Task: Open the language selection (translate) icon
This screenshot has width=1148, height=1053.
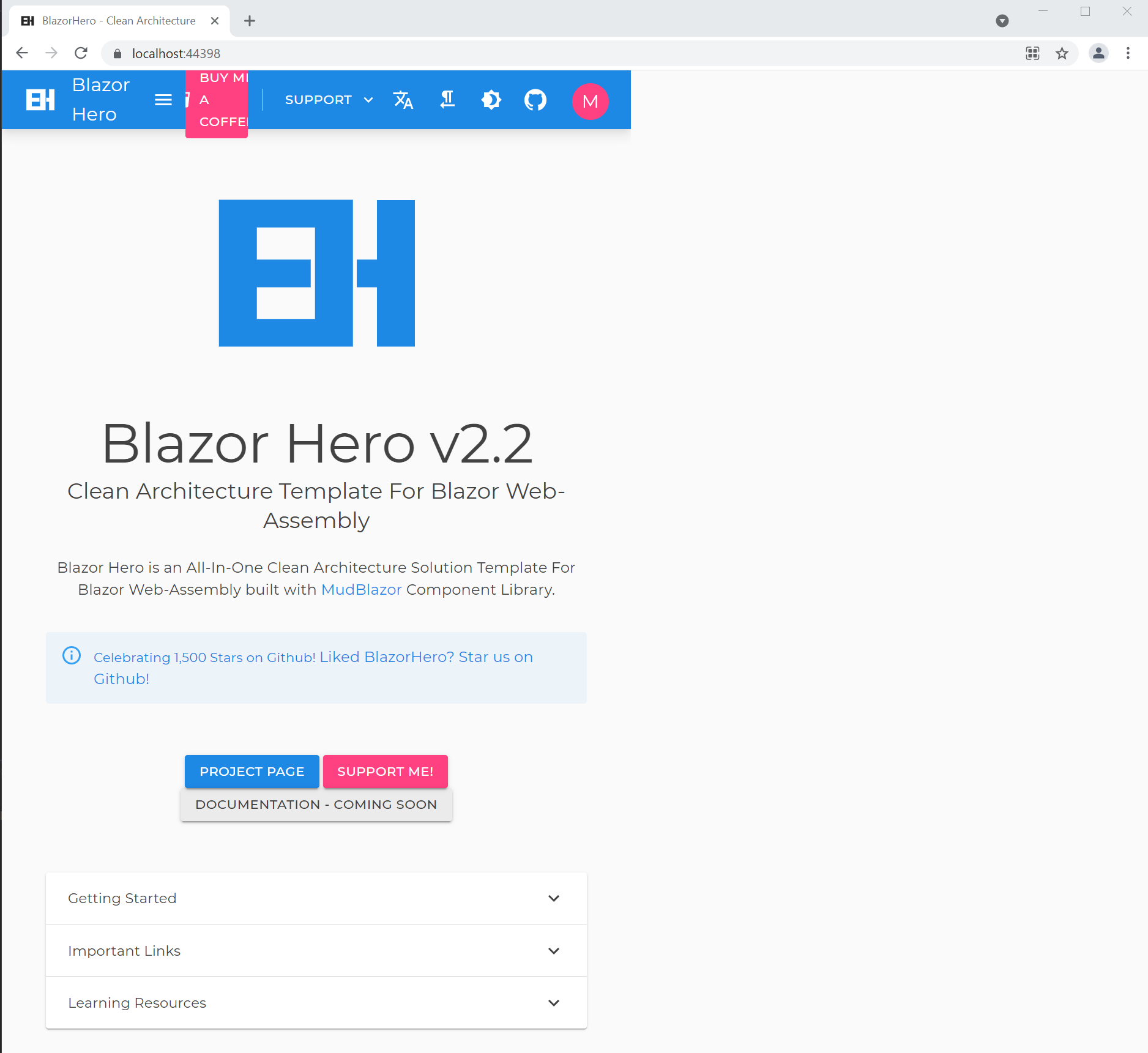Action: (x=403, y=100)
